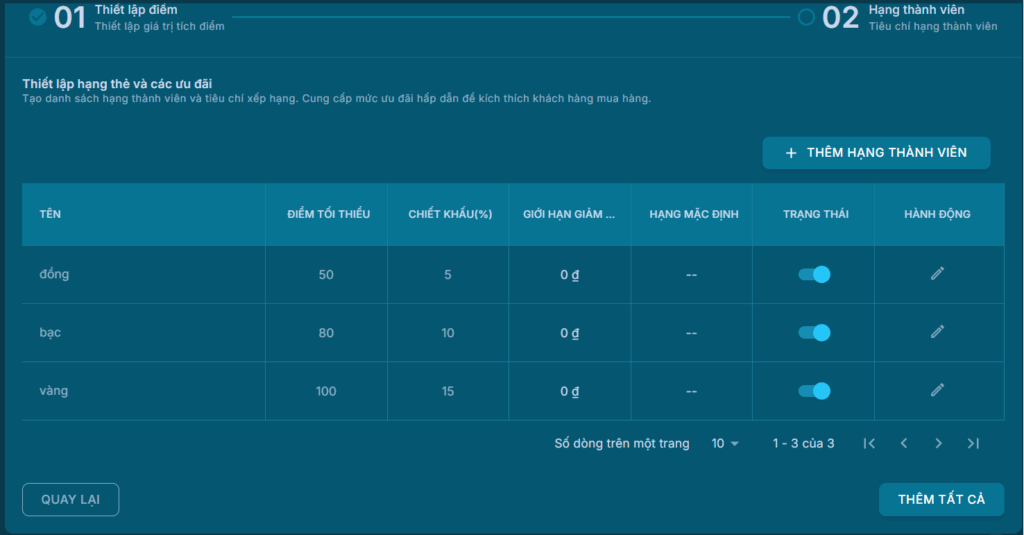The height and width of the screenshot is (535, 1024).
Task: Go to previous page arrow
Action: [904, 443]
